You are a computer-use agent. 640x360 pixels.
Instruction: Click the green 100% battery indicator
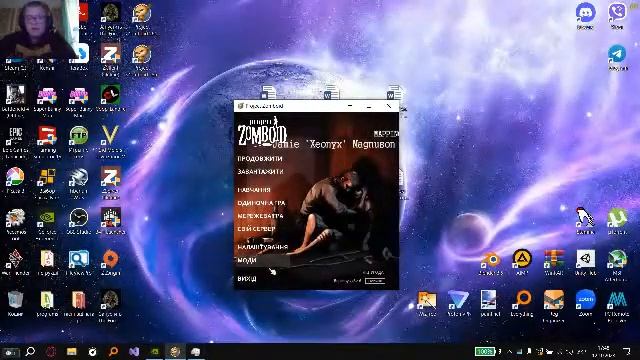click(x=484, y=351)
